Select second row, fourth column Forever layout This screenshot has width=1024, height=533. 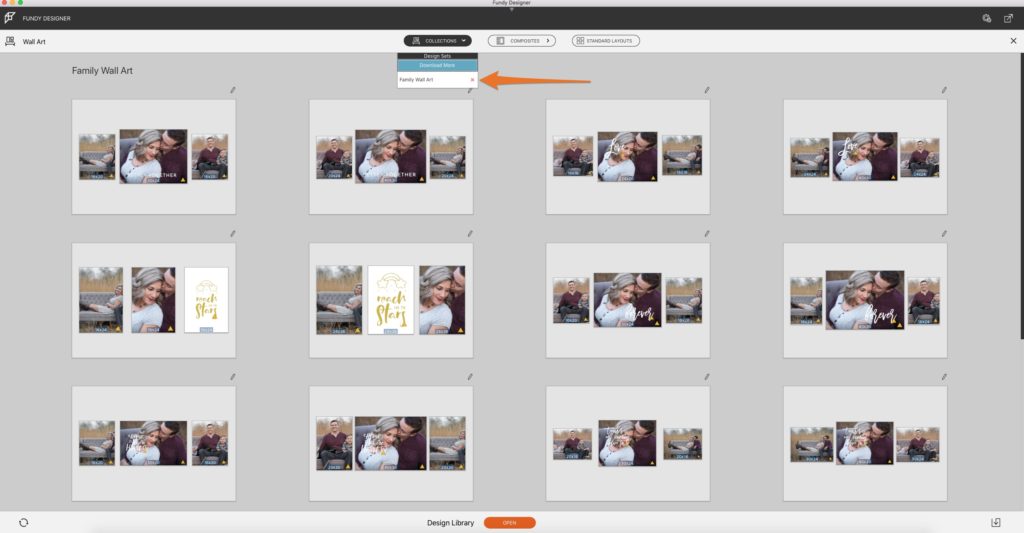pyautogui.click(x=865, y=300)
